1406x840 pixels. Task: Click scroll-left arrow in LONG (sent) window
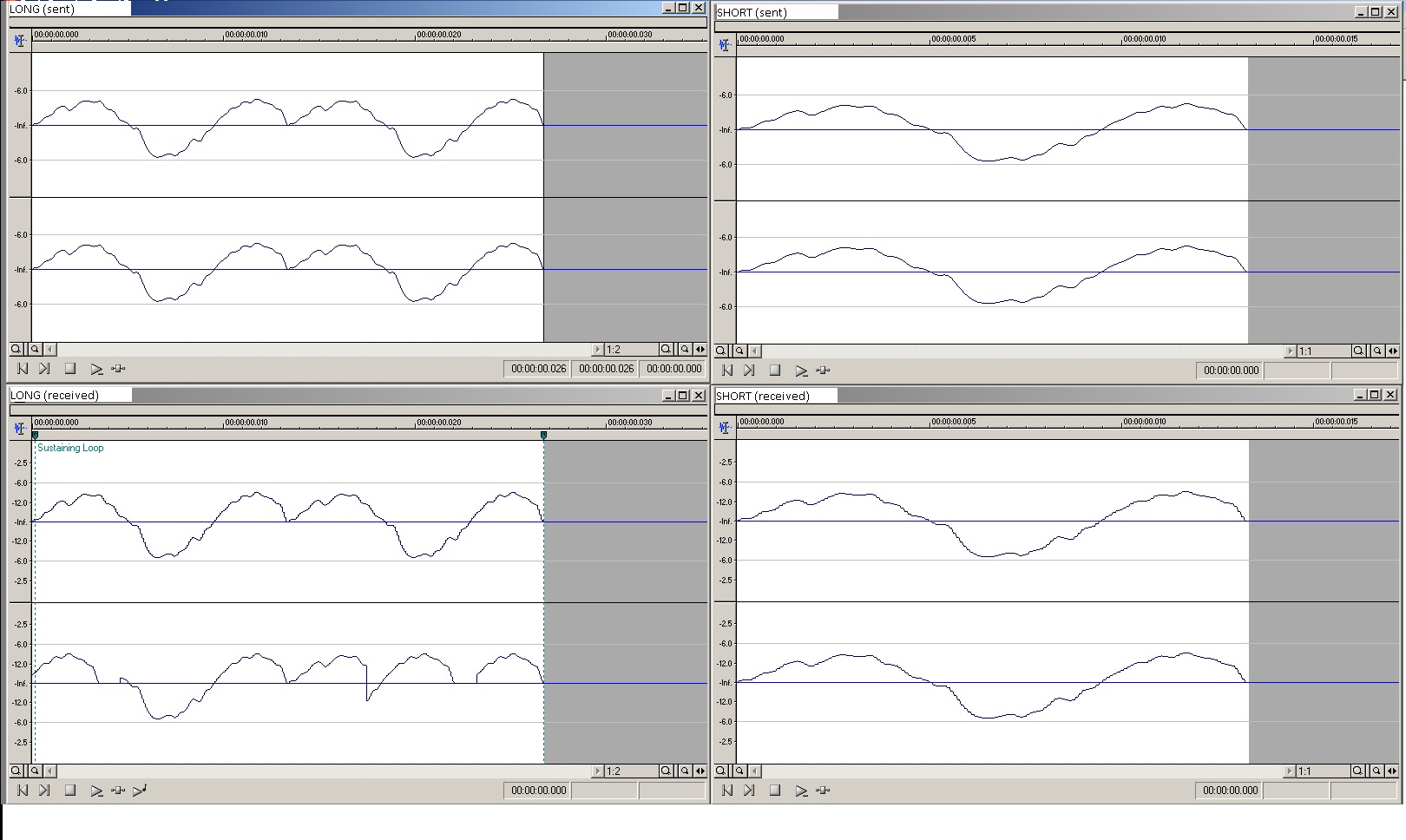tap(51, 349)
